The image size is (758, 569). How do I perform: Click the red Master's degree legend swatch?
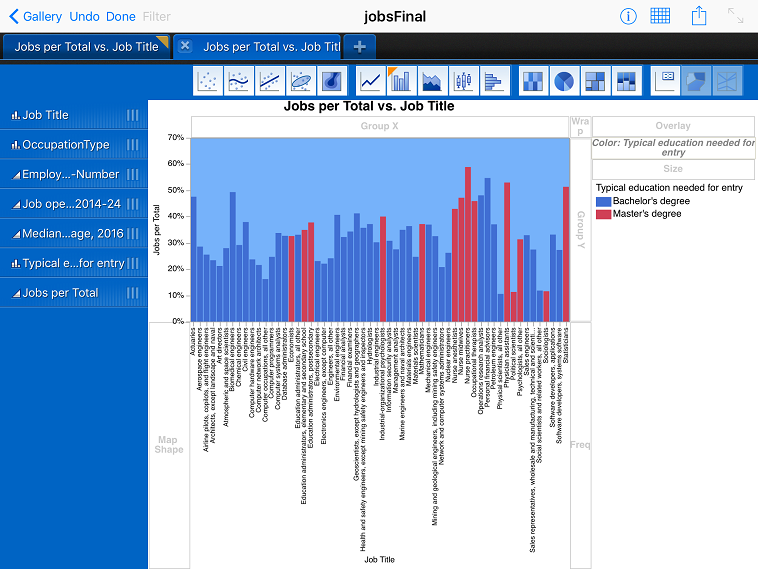[603, 214]
